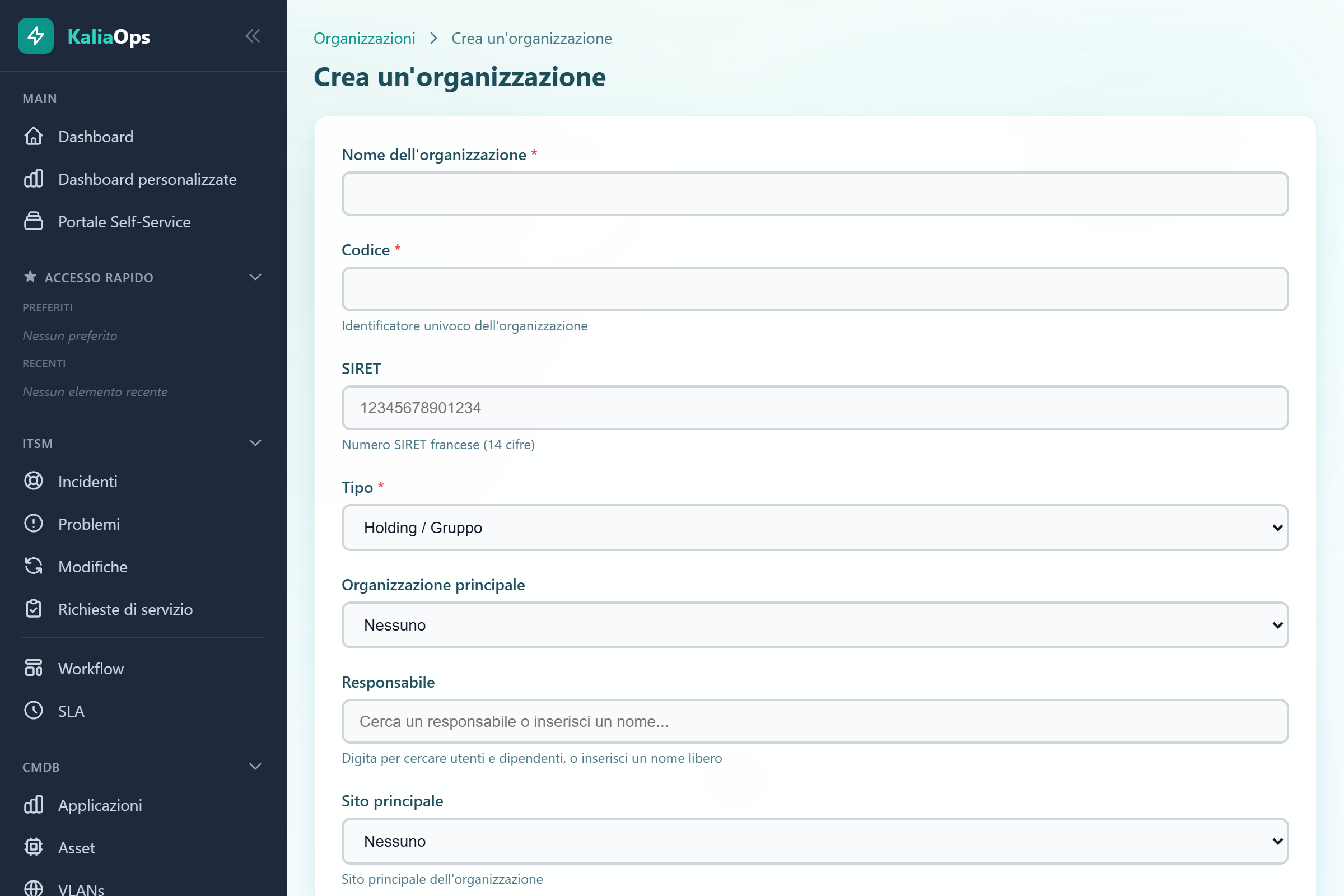Click the Incidenti lifebuoy icon
Screen dimensions: 1344x896
click(34, 480)
